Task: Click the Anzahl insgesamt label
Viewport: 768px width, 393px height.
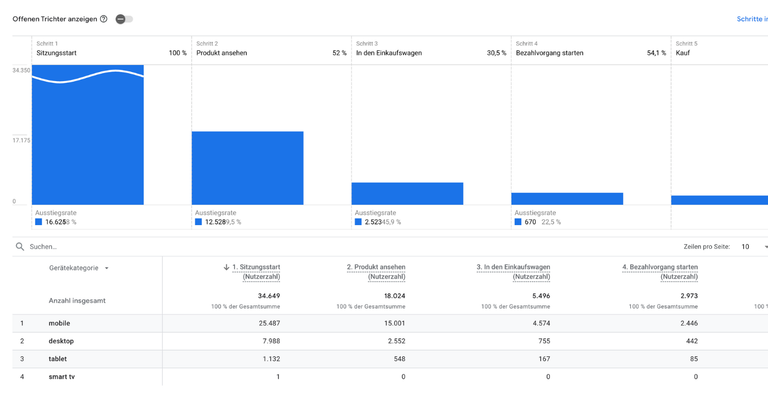Action: (x=77, y=300)
